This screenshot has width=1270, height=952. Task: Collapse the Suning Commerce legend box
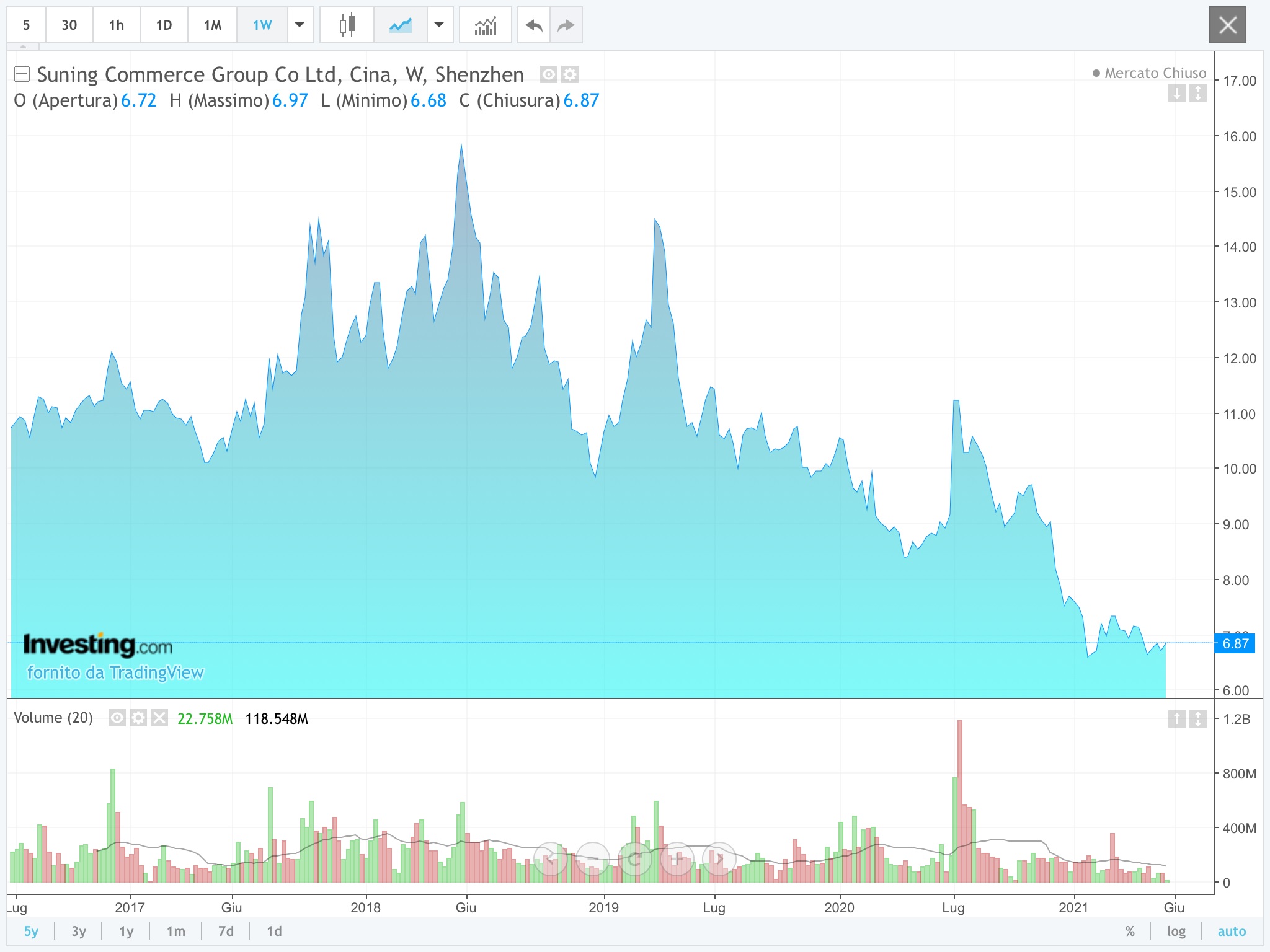point(22,74)
